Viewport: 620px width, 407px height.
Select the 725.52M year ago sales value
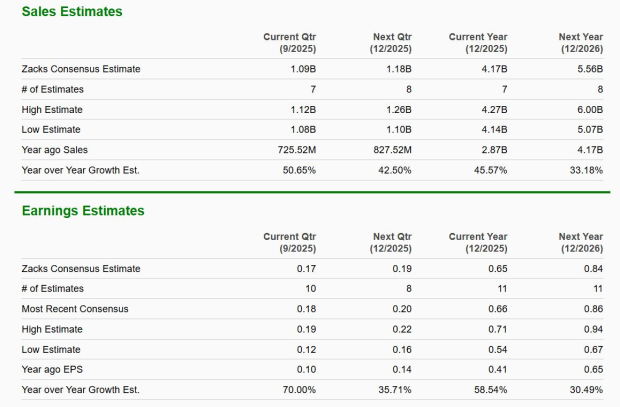(x=294, y=150)
